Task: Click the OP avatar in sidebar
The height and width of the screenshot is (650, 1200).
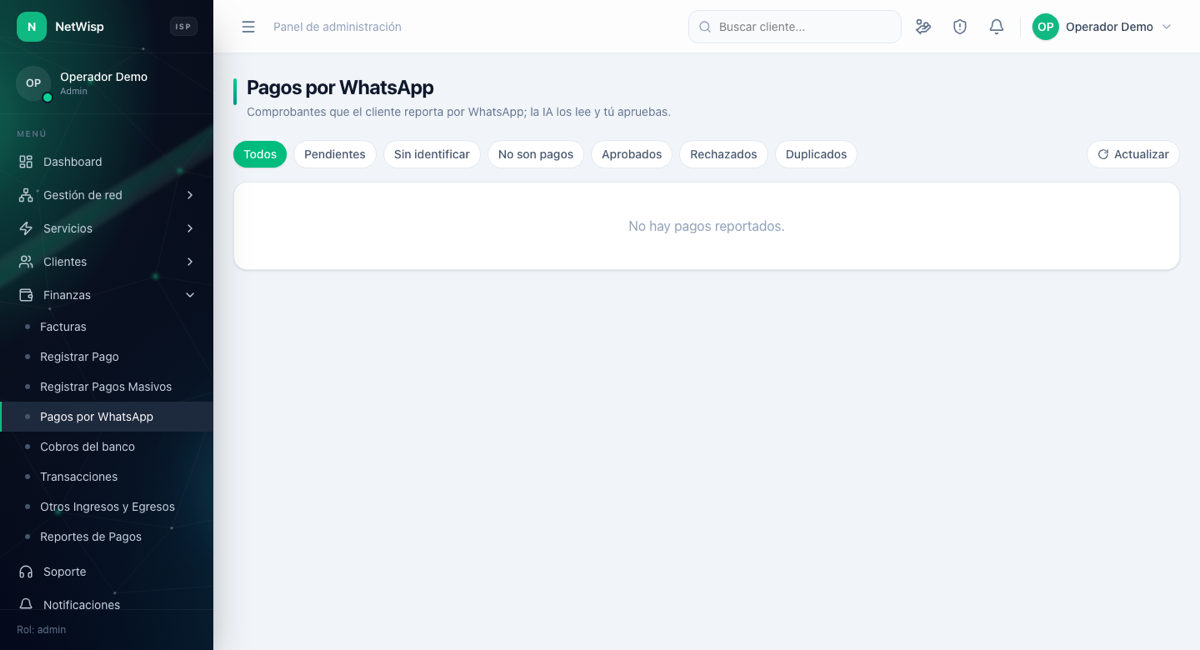Action: (x=33, y=83)
